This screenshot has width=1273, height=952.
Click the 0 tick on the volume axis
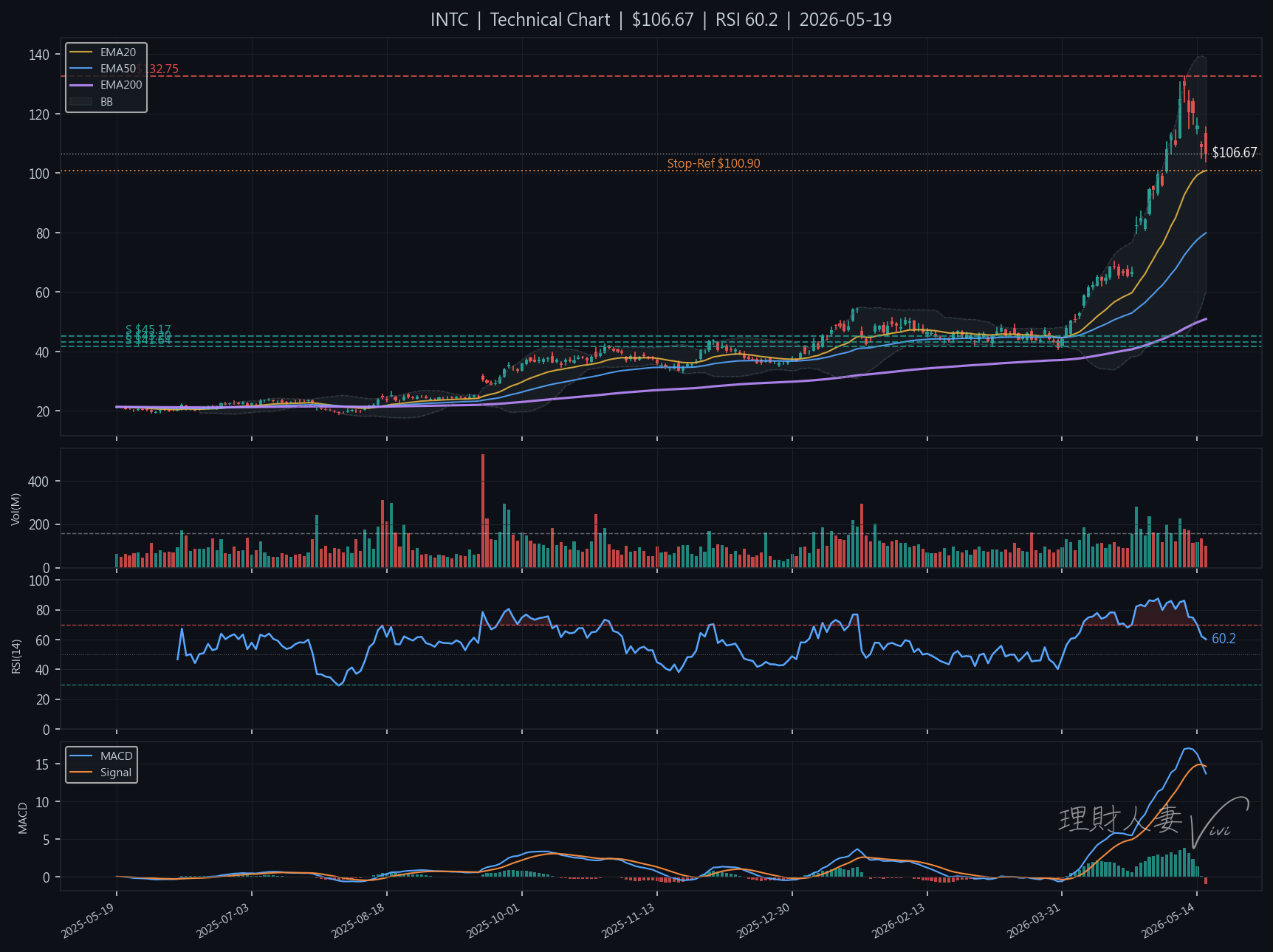tap(47, 569)
